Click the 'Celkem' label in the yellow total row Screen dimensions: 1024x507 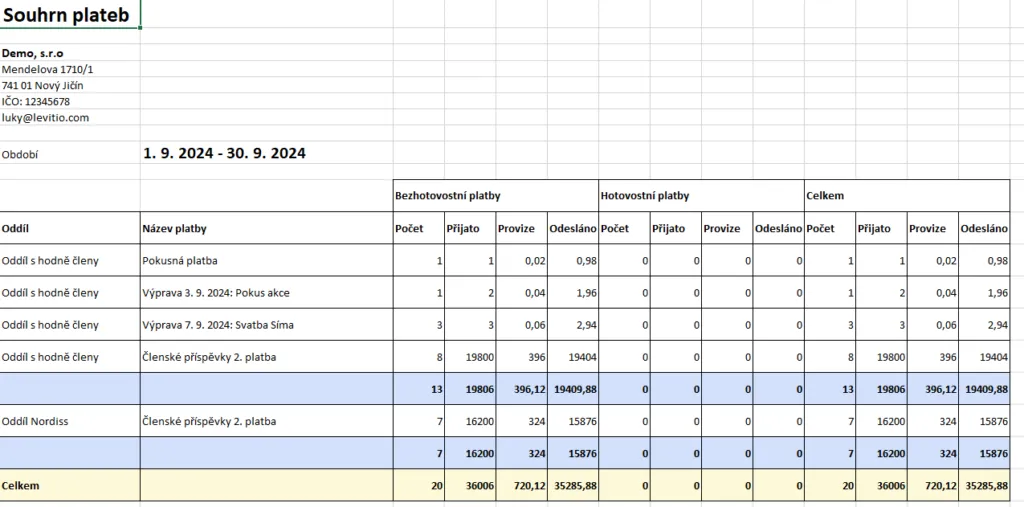pyautogui.click(x=70, y=485)
